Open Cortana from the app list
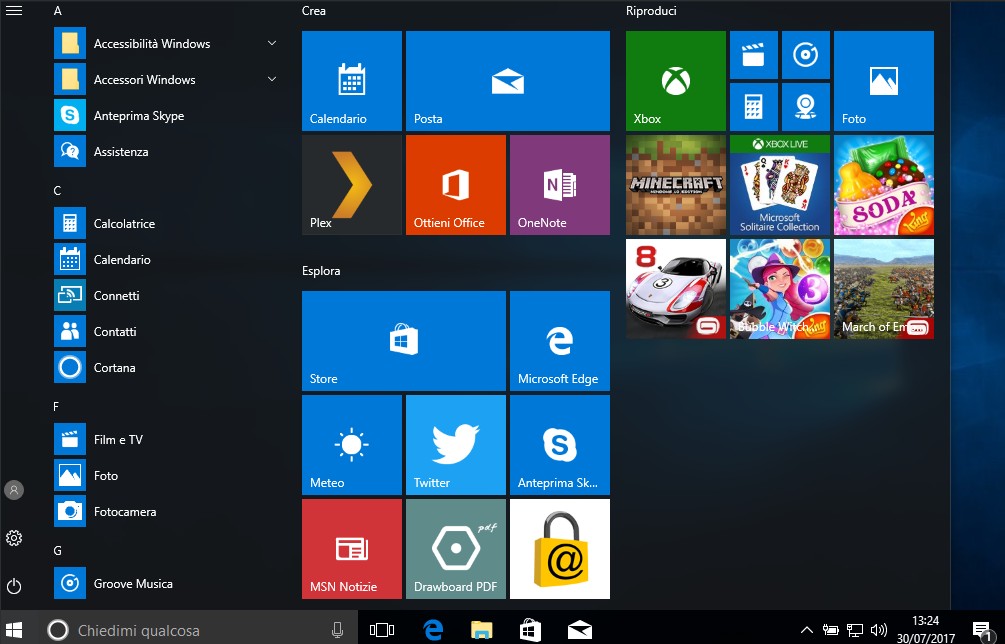The height and width of the screenshot is (644, 1005). (x=168, y=367)
